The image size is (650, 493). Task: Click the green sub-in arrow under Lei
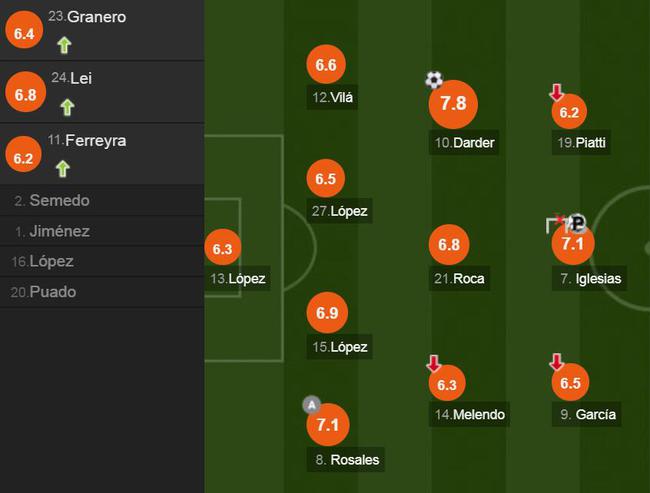[x=67, y=107]
